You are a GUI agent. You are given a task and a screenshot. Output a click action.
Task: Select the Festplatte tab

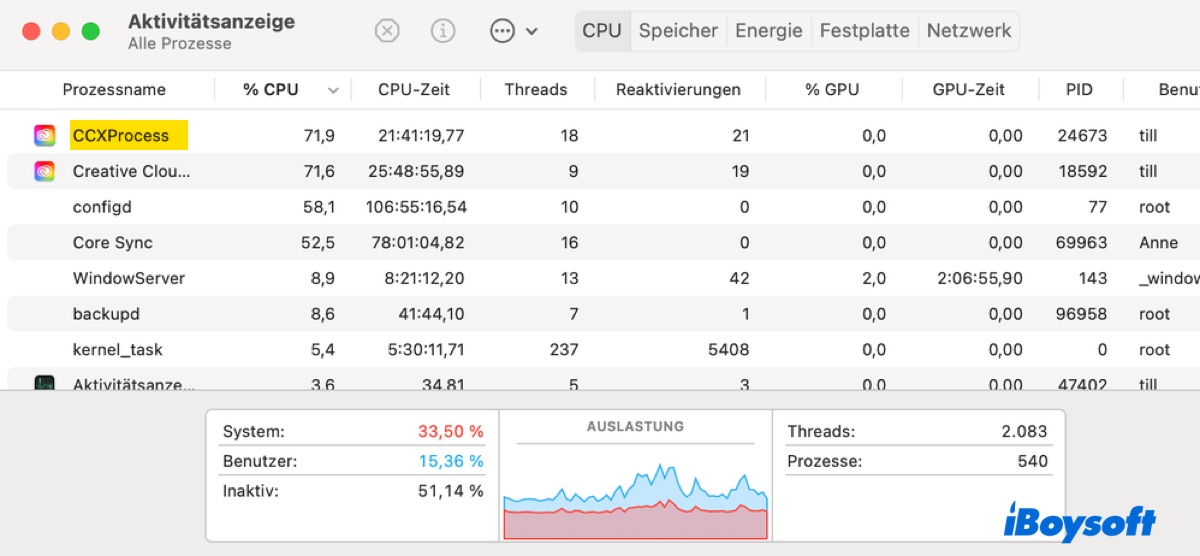865,31
